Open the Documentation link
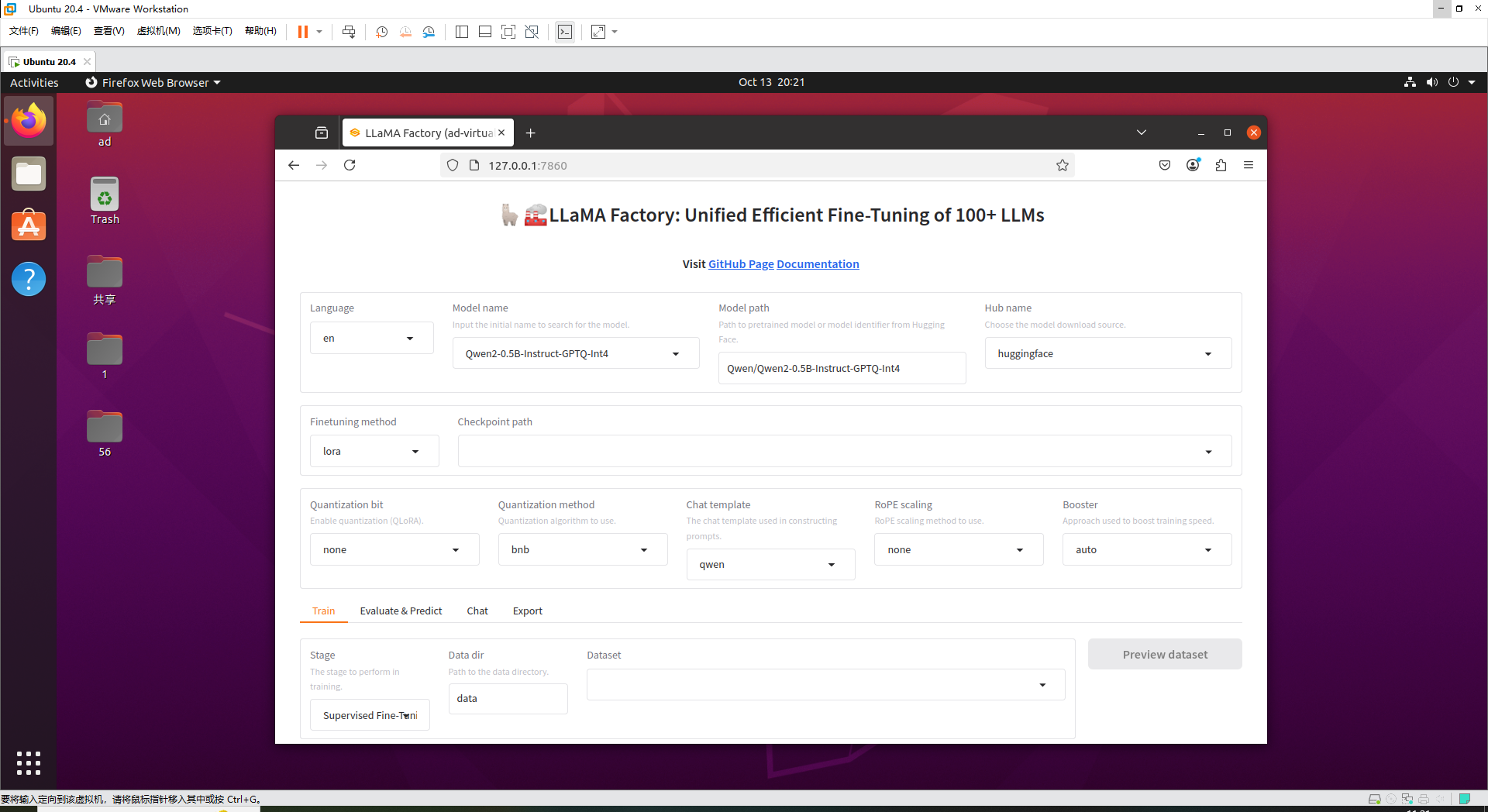 [818, 264]
